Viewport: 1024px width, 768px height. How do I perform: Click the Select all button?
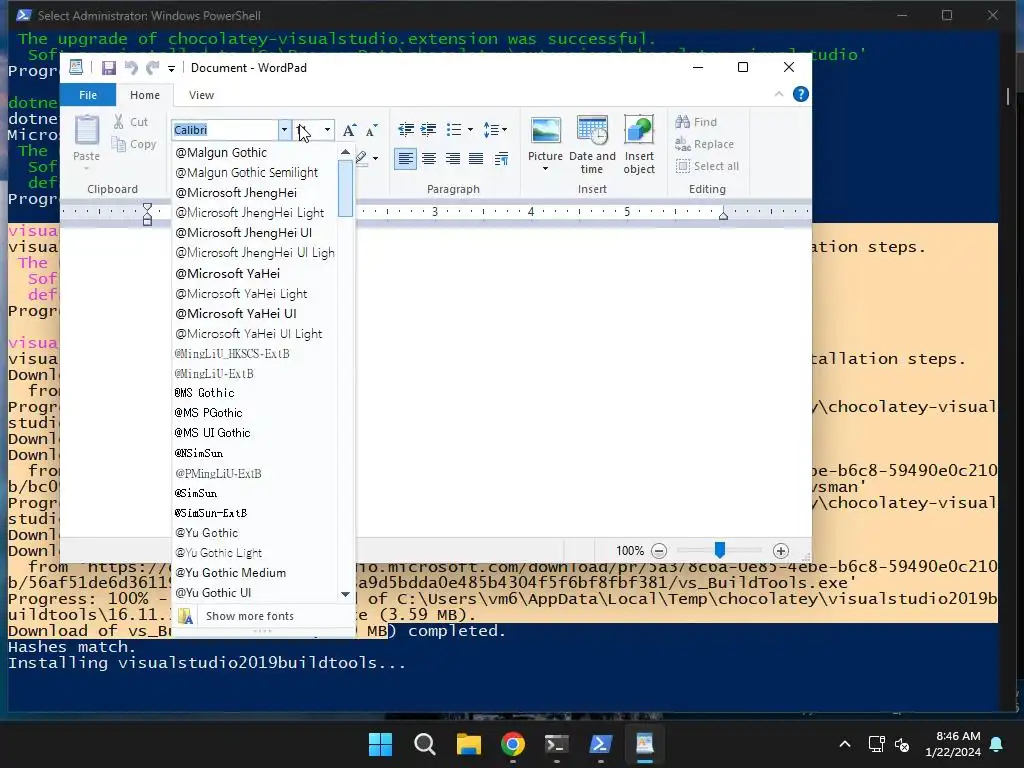(x=707, y=167)
